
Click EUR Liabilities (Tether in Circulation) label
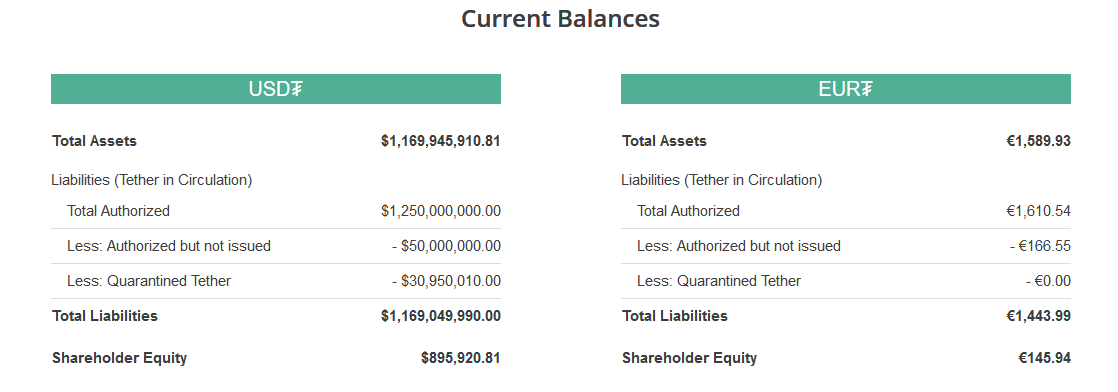(722, 180)
